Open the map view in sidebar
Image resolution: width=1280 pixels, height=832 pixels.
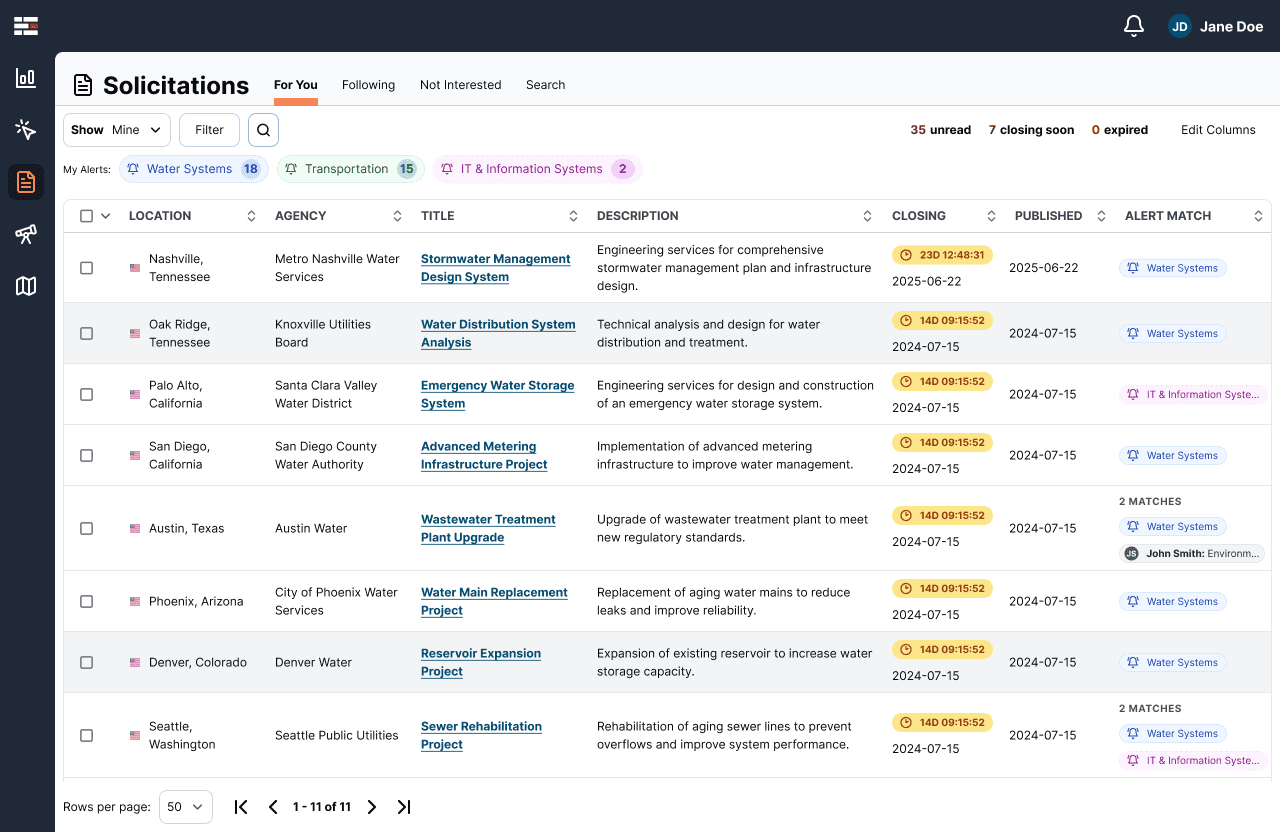[26, 286]
